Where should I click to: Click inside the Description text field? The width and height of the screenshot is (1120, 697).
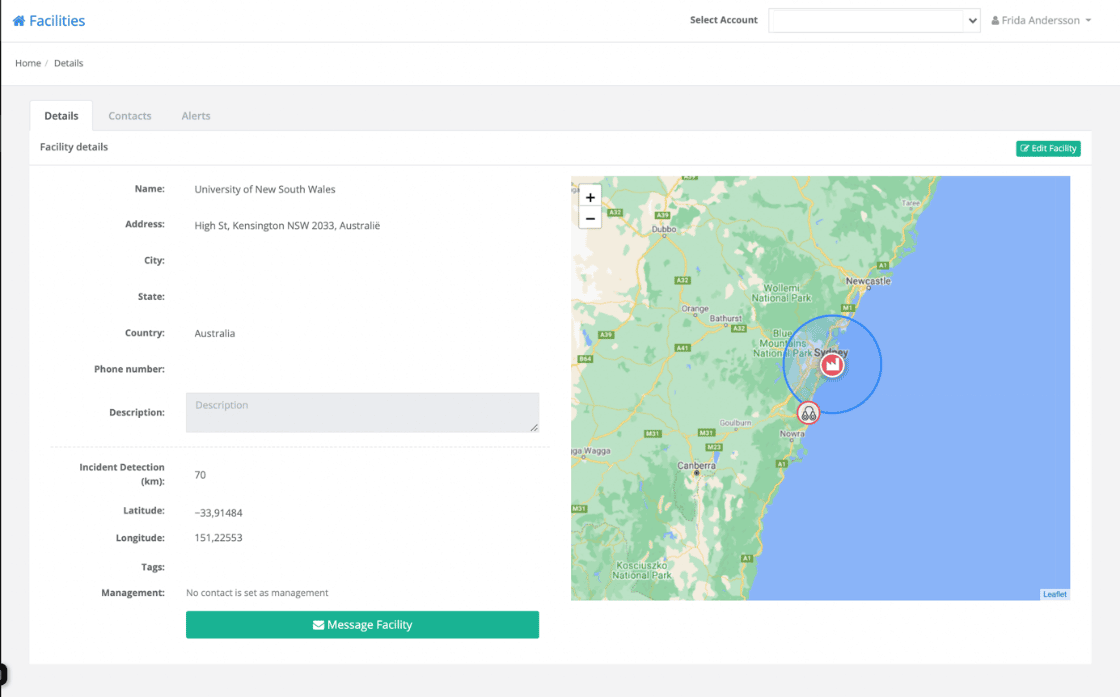tap(362, 412)
